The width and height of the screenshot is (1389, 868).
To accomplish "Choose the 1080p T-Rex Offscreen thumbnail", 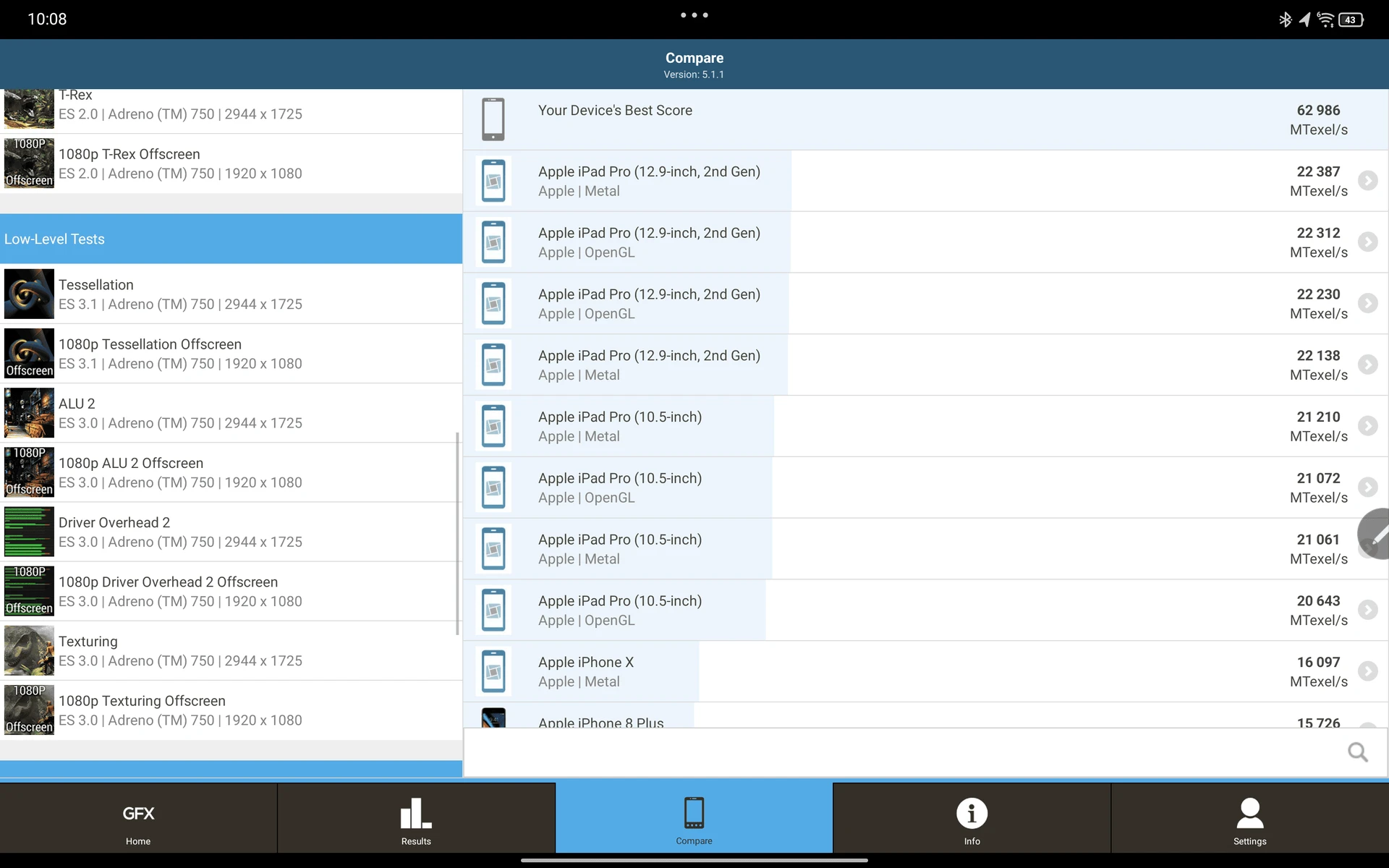I will [x=29, y=163].
